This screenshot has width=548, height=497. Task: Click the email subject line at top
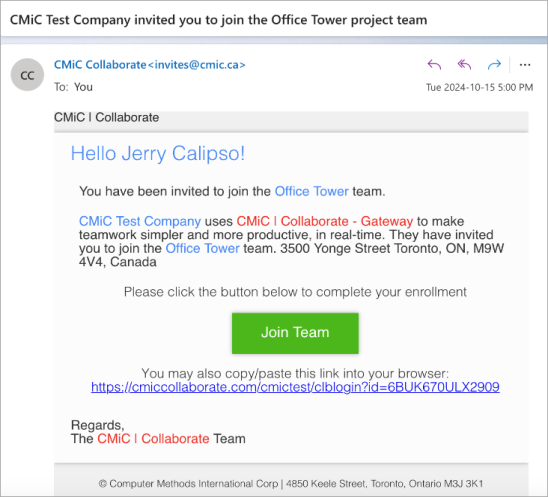tap(218, 20)
